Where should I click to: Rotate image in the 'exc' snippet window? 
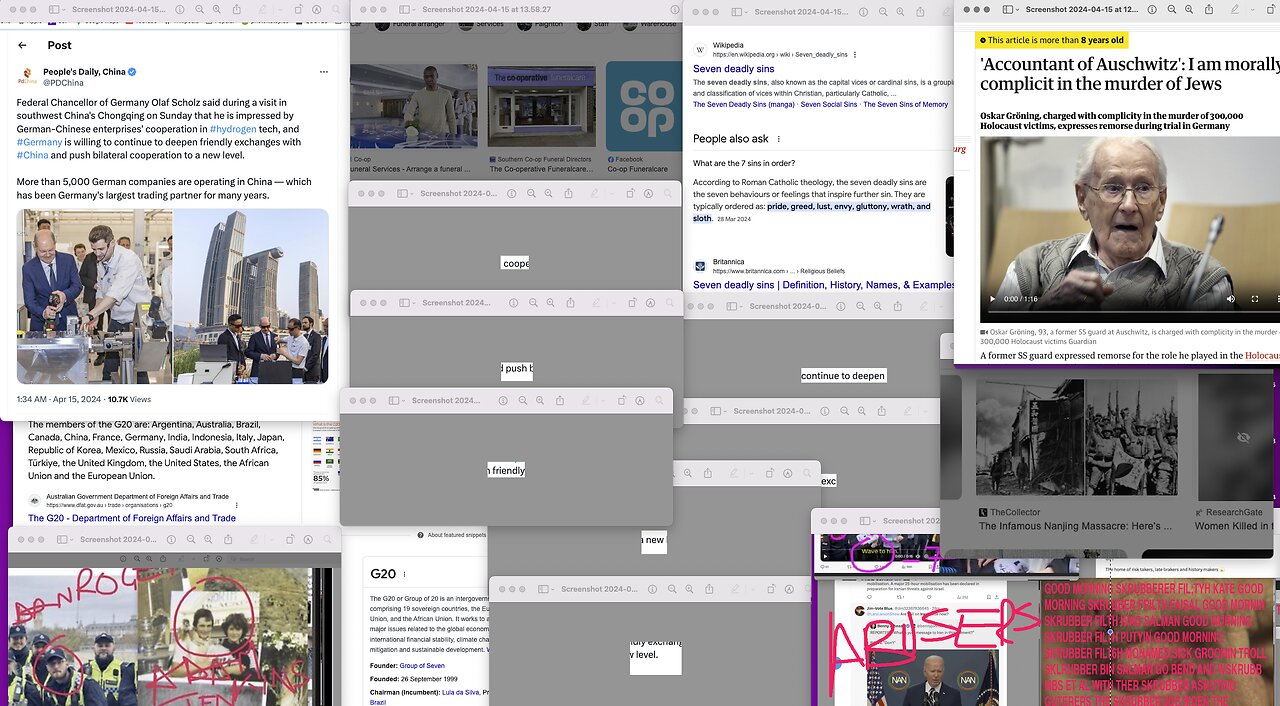pyautogui.click(x=770, y=473)
